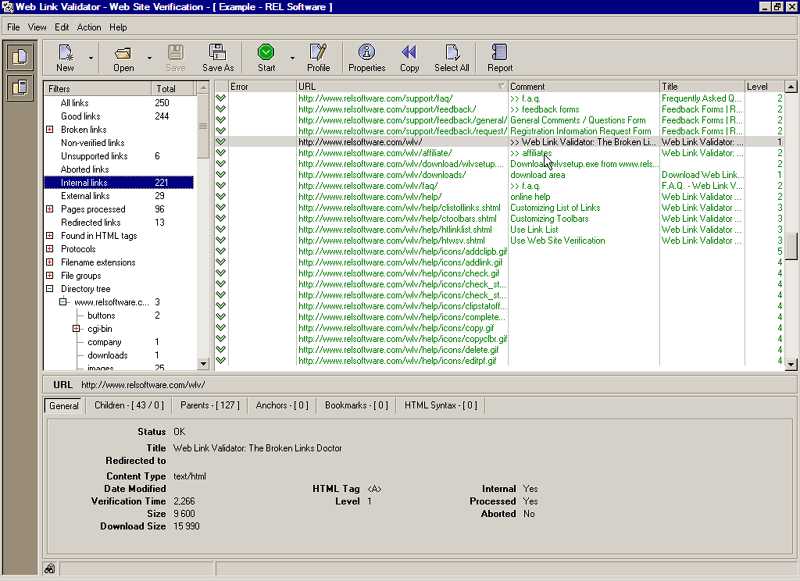
Task: Switch to the HTML Syntax tab
Action: [x=441, y=405]
